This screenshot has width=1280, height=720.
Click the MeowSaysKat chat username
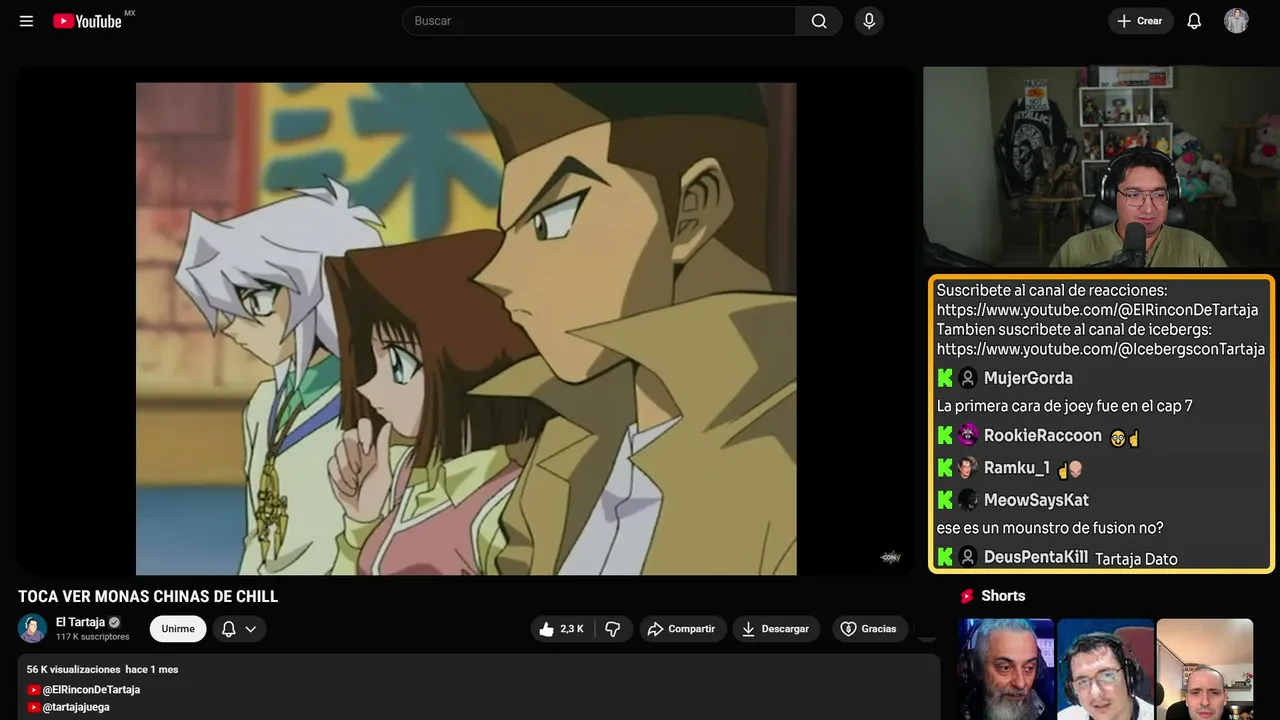(1036, 500)
